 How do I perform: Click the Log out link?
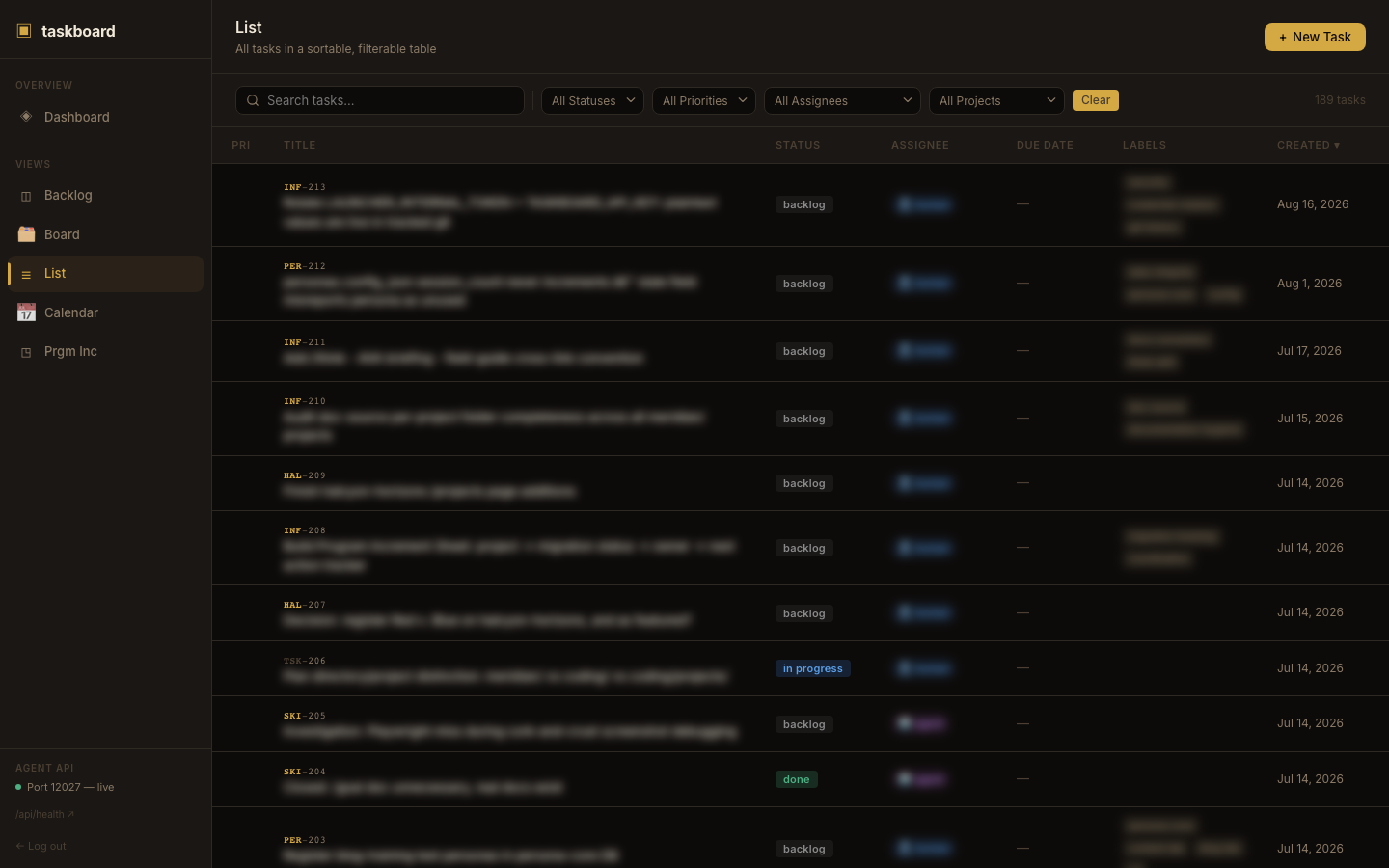(41, 846)
